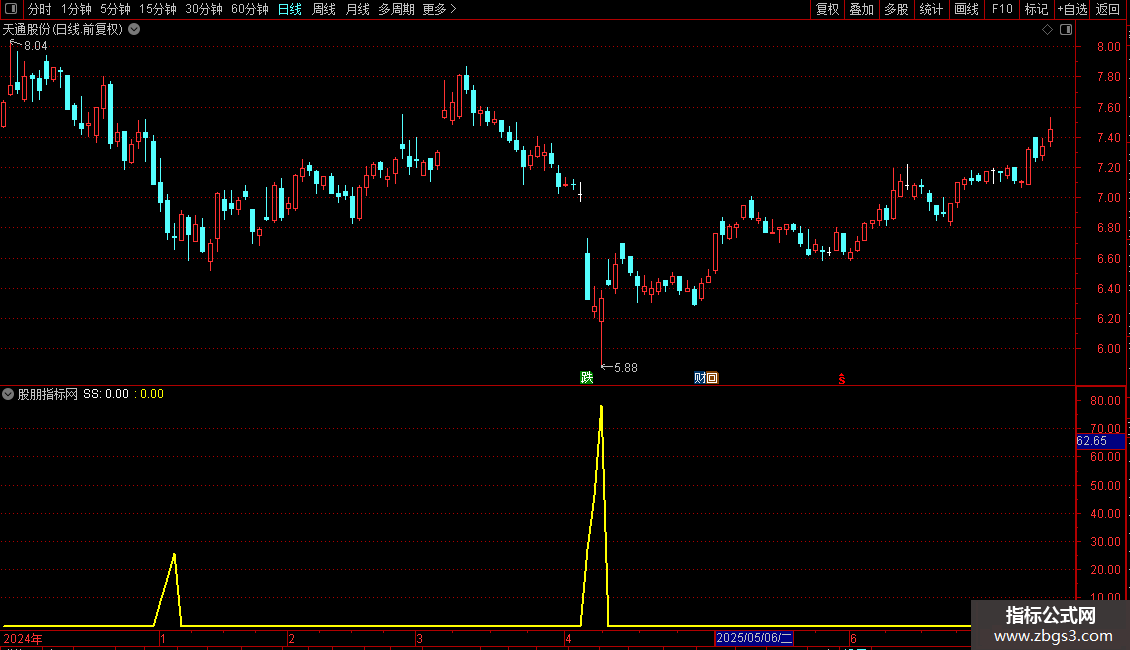Click month 4 on the time axis
Image resolution: width=1130 pixels, height=650 pixels.
tap(569, 638)
